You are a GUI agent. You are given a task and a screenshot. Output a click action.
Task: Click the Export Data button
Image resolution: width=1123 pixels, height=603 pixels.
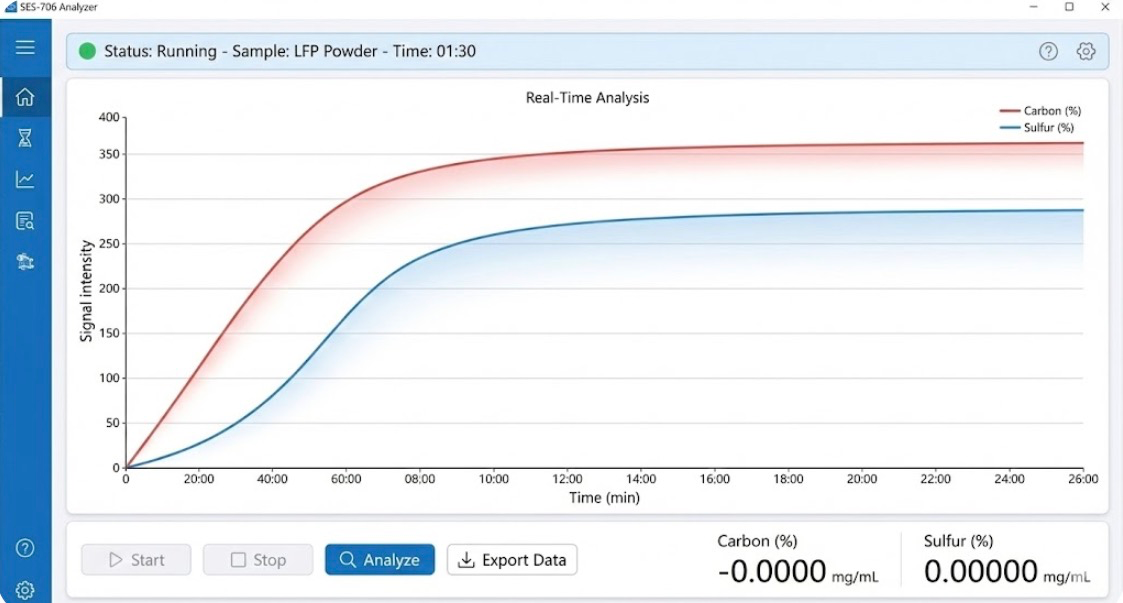pos(512,560)
